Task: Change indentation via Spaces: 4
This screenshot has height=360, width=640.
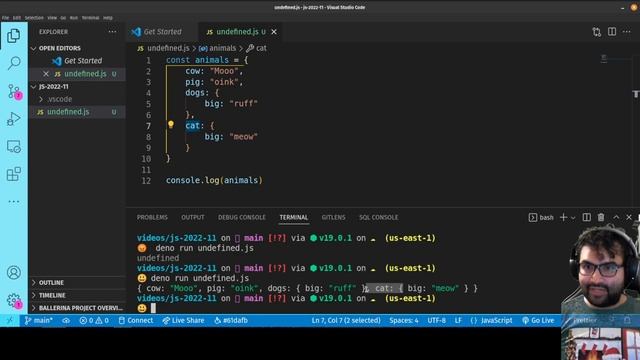Action: coord(404,320)
